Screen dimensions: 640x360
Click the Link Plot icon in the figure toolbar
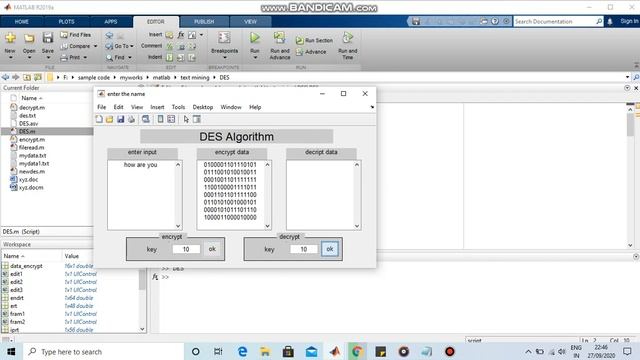click(x=146, y=119)
